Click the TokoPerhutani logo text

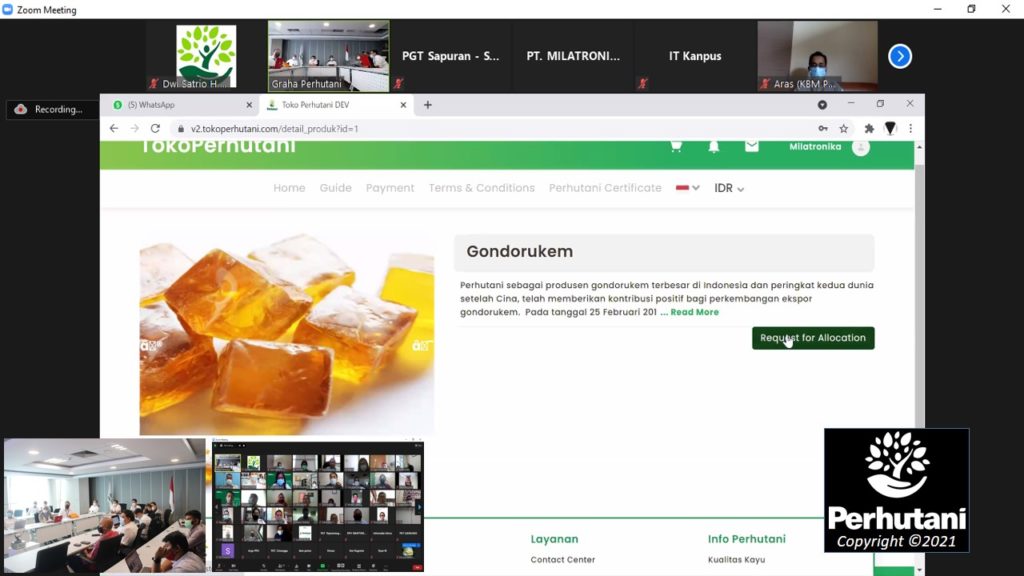pyautogui.click(x=218, y=146)
